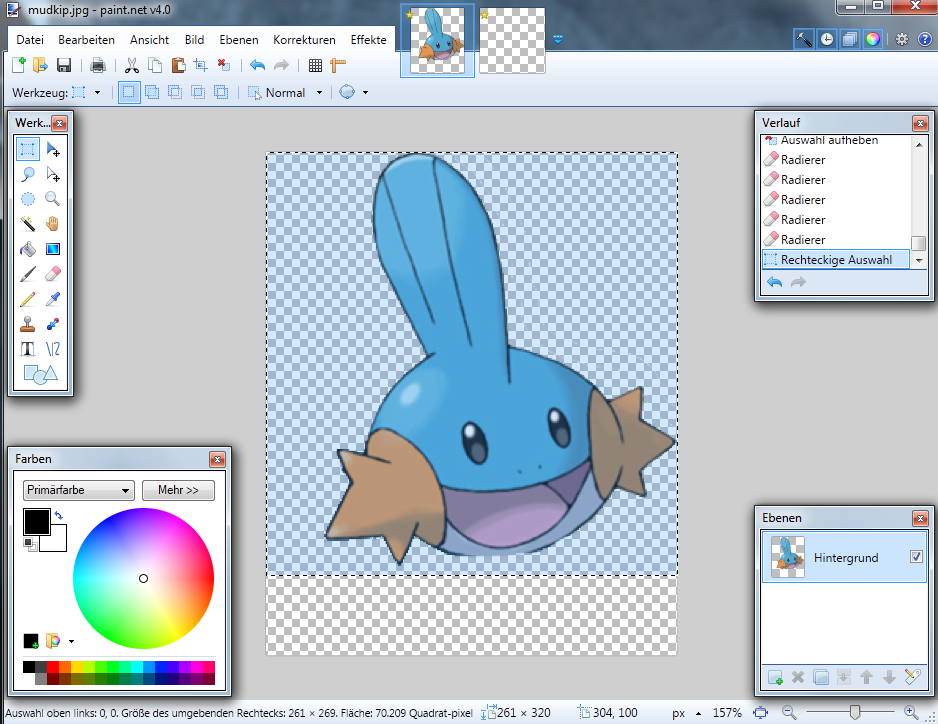Select the Gradient tool

pyautogui.click(x=53, y=249)
